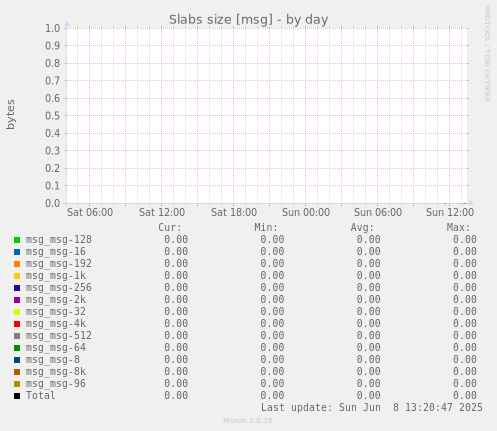
Task: Click the graph title Slabs size [msg]
Action: coord(221,20)
